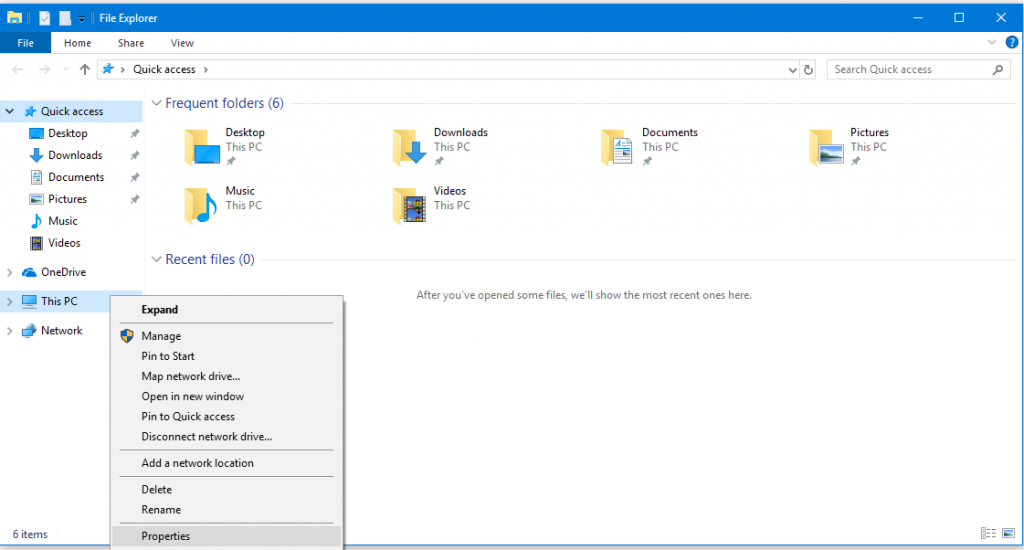This screenshot has width=1024, height=550.
Task: Switch to the View ribbon tab
Action: click(182, 43)
